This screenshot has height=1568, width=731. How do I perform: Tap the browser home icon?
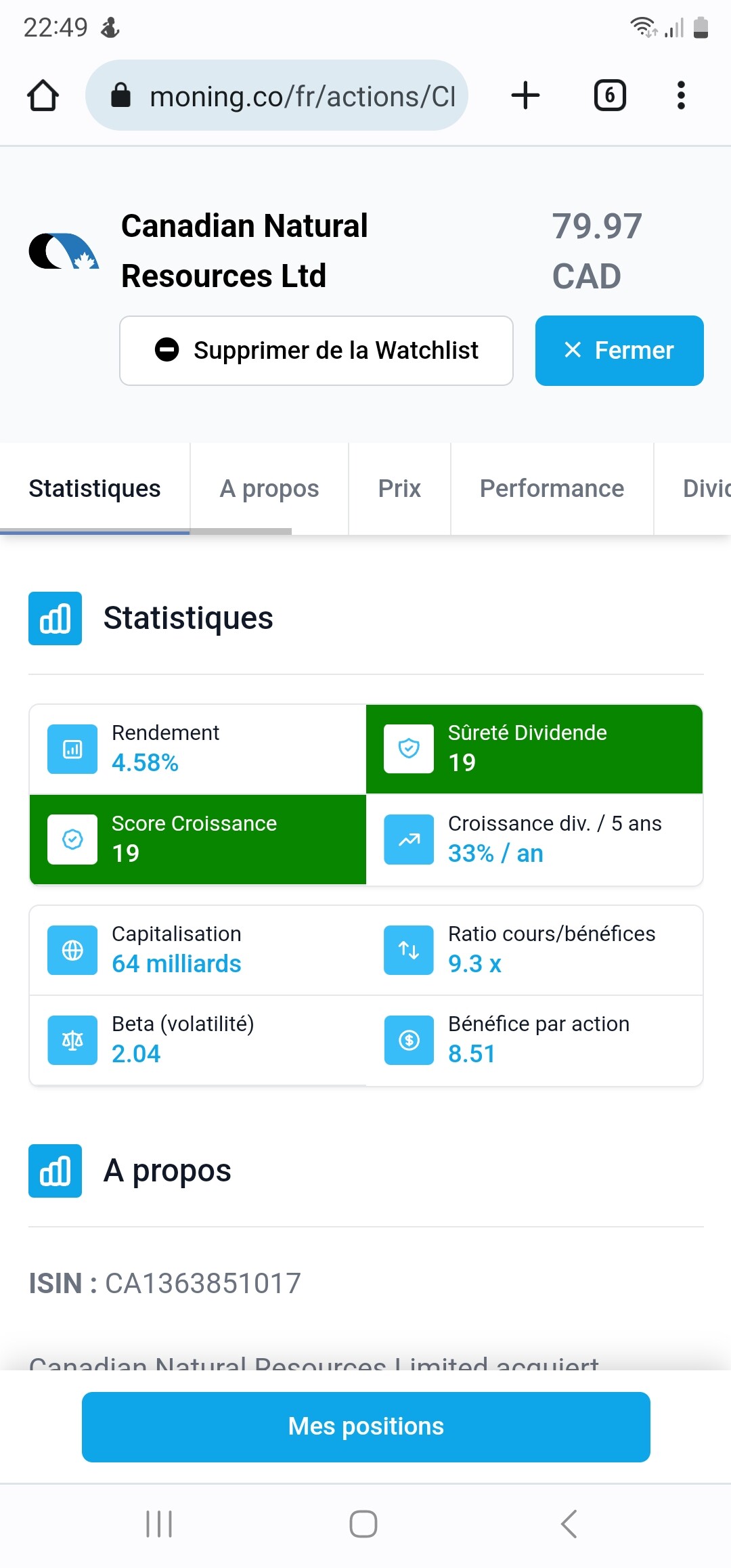[x=43, y=95]
